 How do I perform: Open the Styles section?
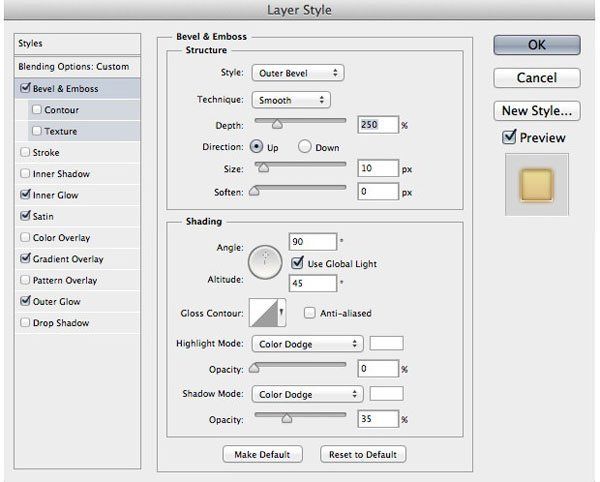pyautogui.click(x=77, y=44)
